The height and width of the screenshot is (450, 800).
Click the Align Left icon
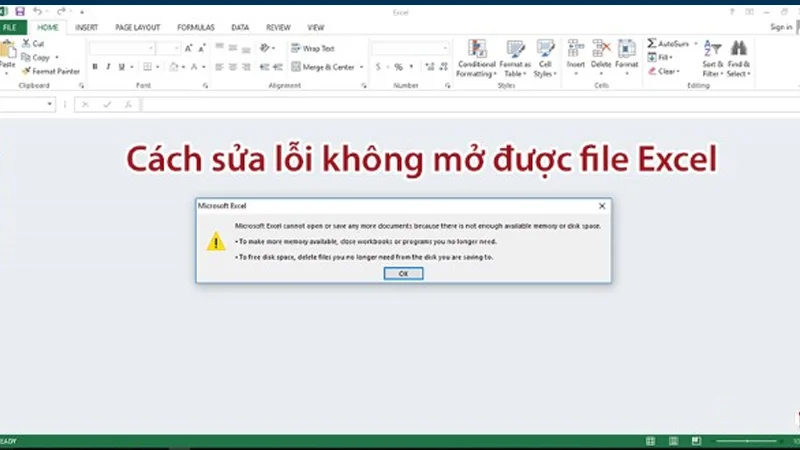219,67
